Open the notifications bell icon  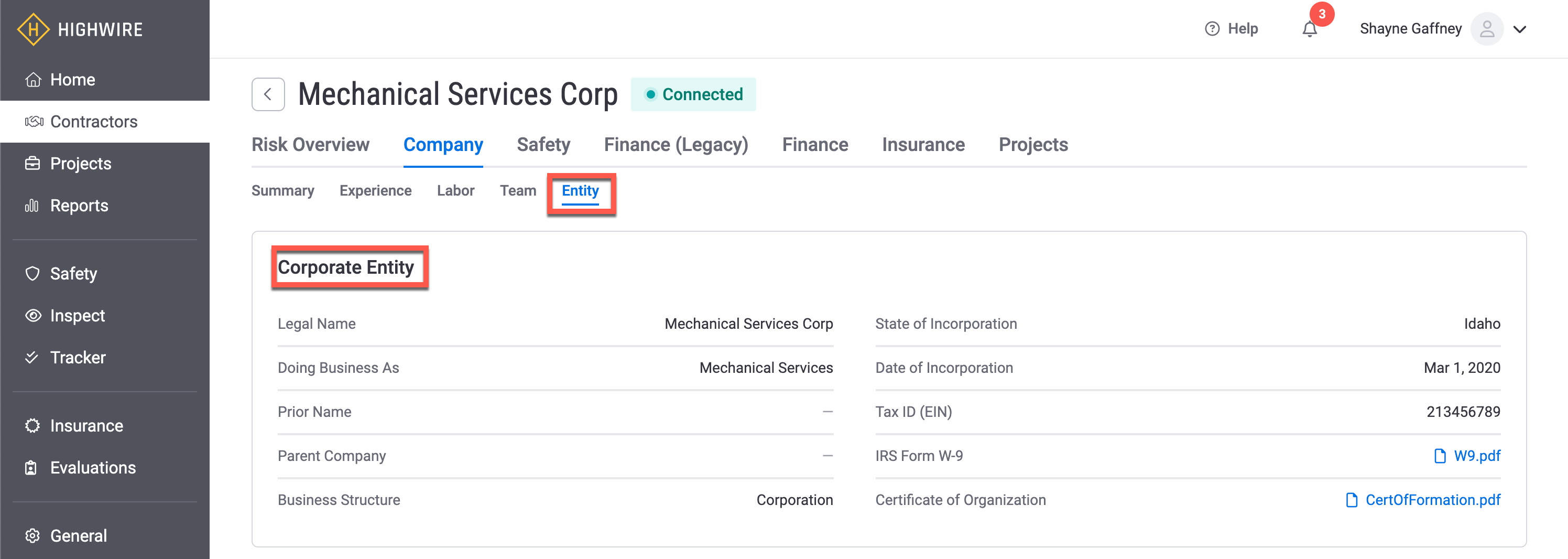click(x=1309, y=29)
